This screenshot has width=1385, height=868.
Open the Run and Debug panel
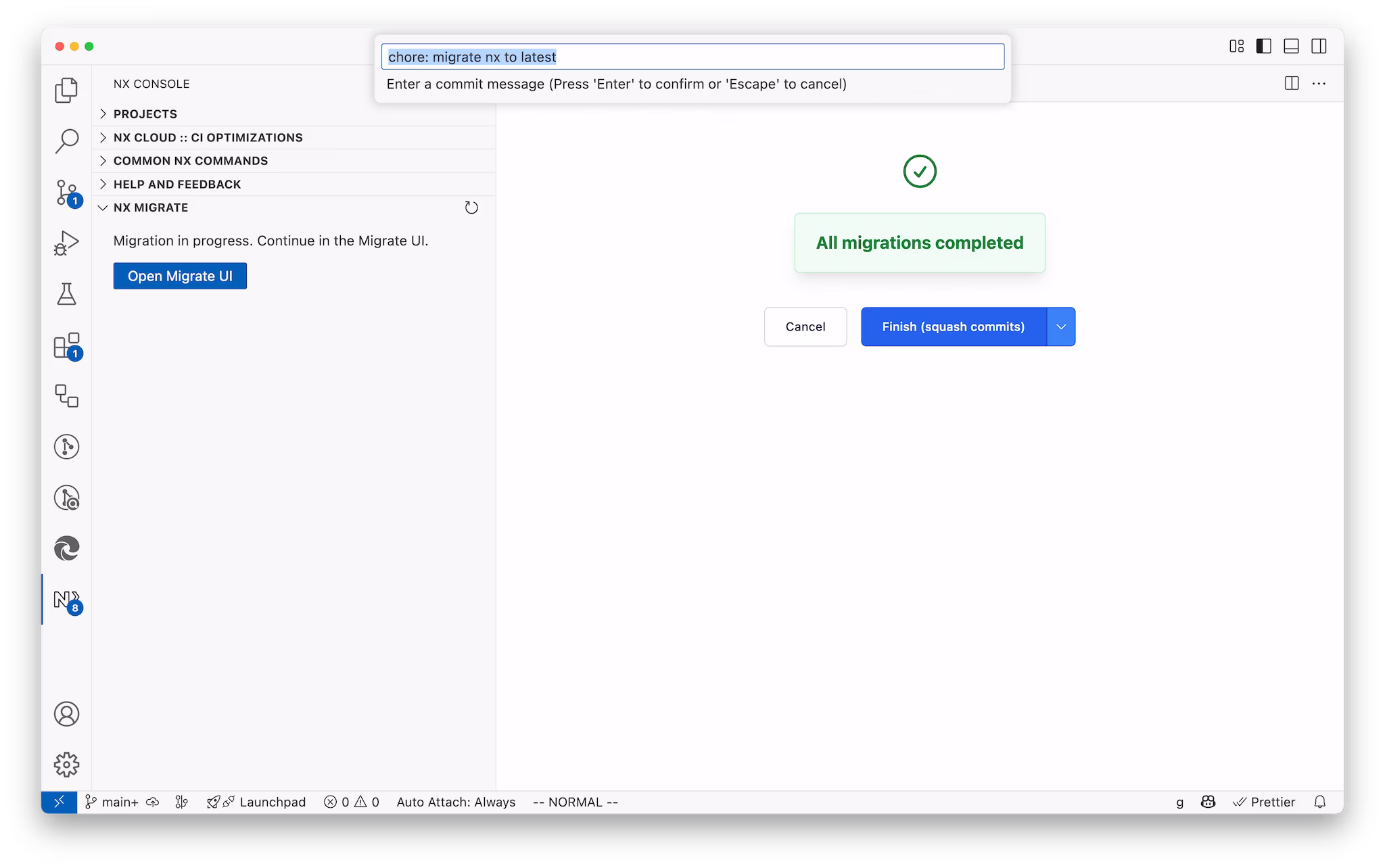point(66,242)
